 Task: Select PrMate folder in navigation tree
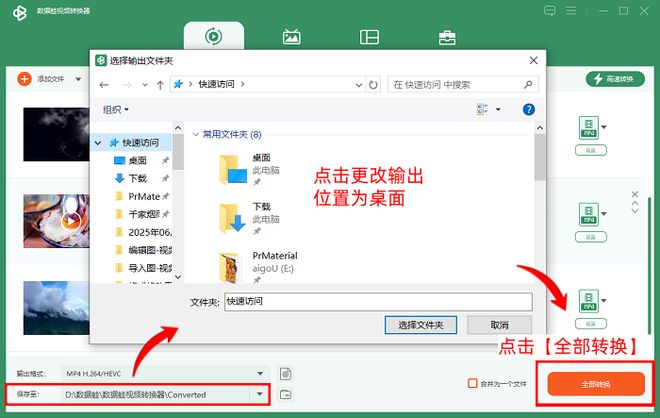(144, 197)
